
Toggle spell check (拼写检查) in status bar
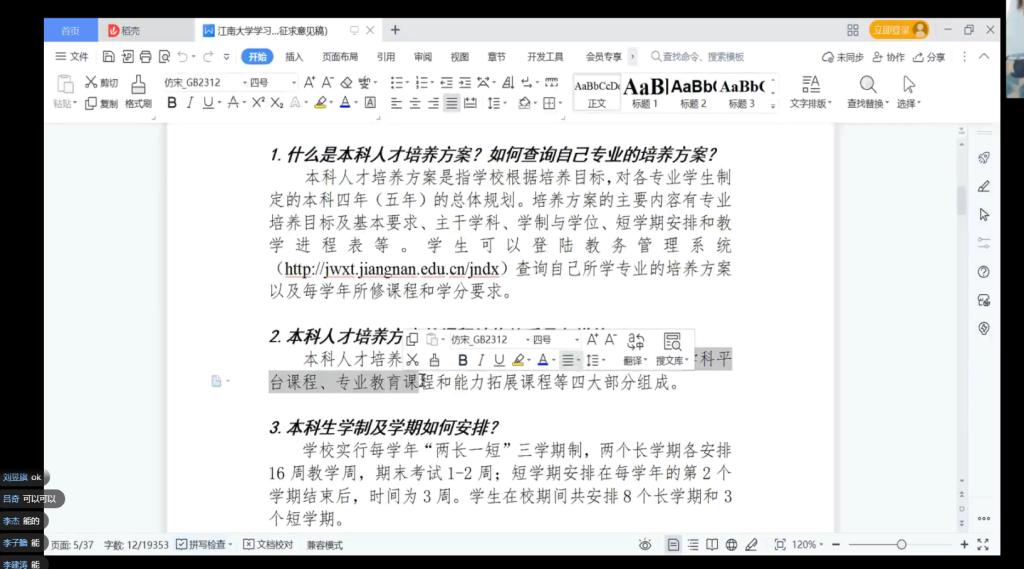click(x=203, y=545)
